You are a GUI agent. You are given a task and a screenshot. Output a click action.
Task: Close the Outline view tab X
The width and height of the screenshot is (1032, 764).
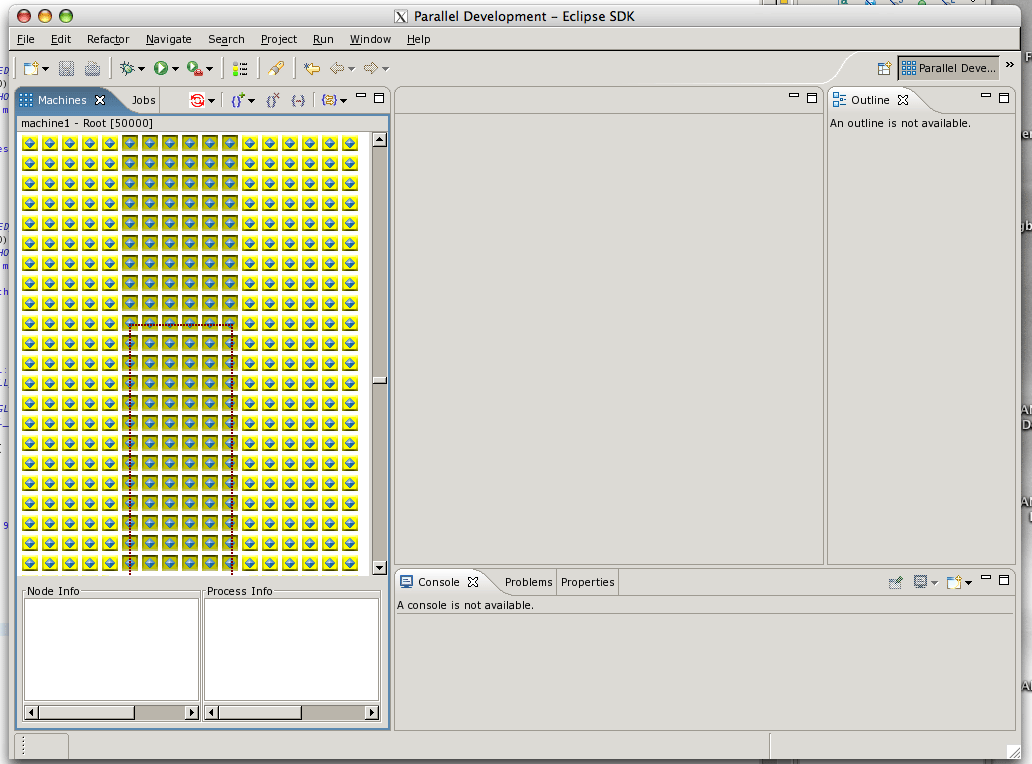click(x=903, y=100)
